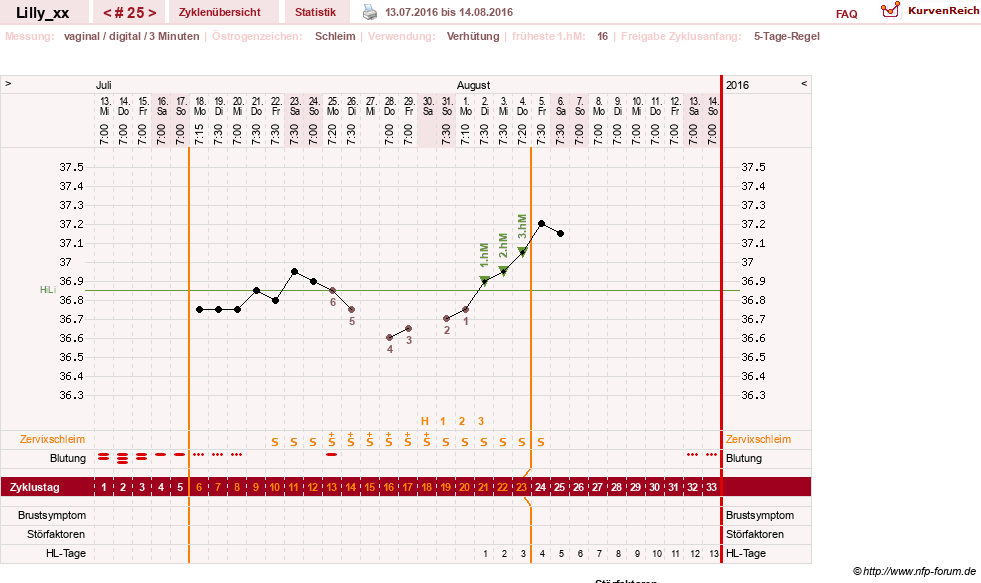Open the Zyklenübersicht tab
Viewport: 981px width, 583px height.
[x=220, y=12]
